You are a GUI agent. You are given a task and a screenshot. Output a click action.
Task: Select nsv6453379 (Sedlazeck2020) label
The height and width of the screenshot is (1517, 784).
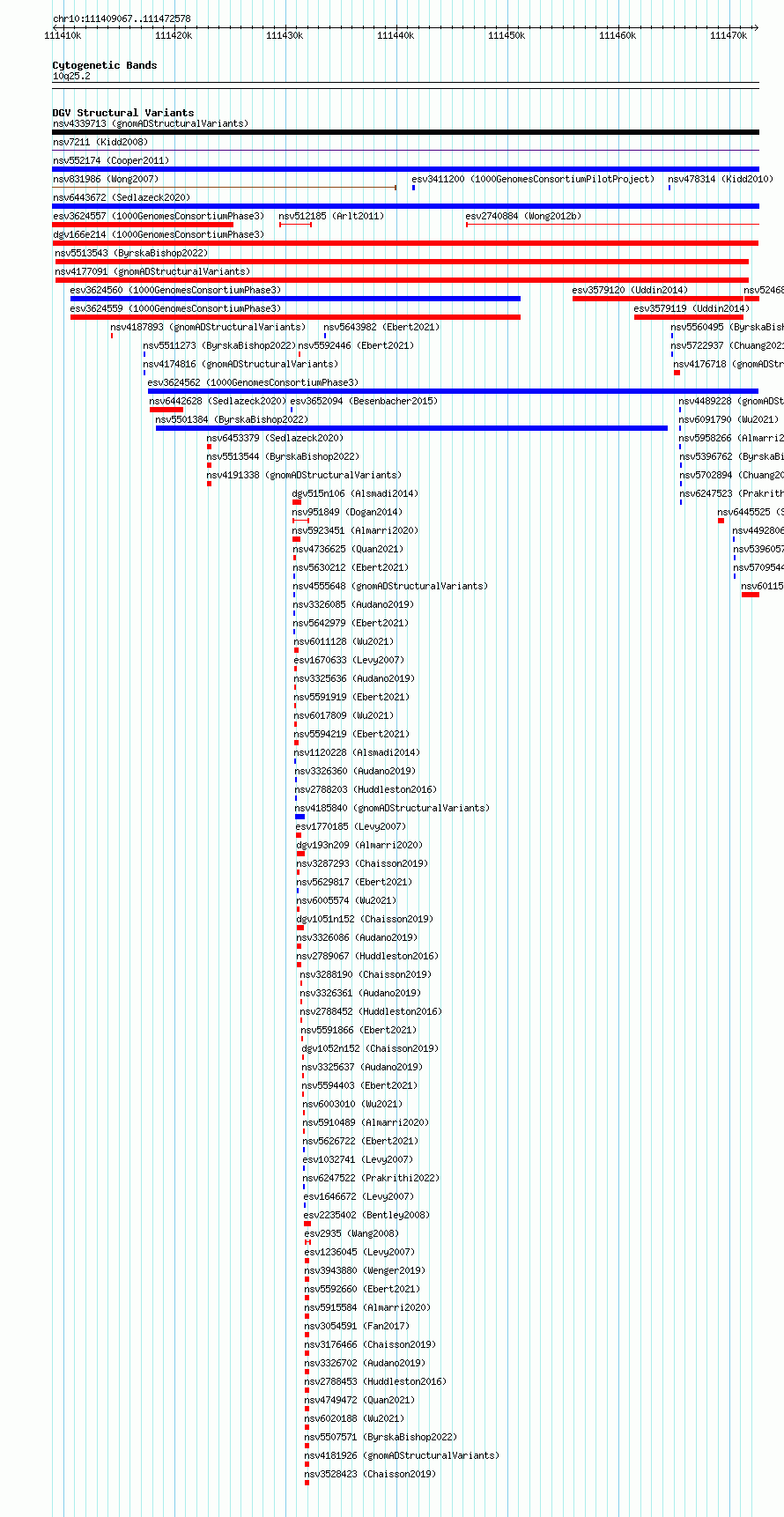(275, 438)
